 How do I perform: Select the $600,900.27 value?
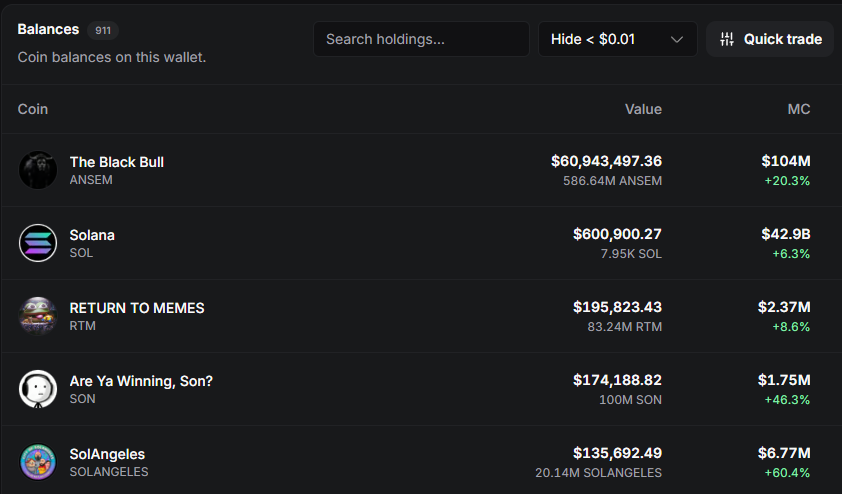pos(618,234)
